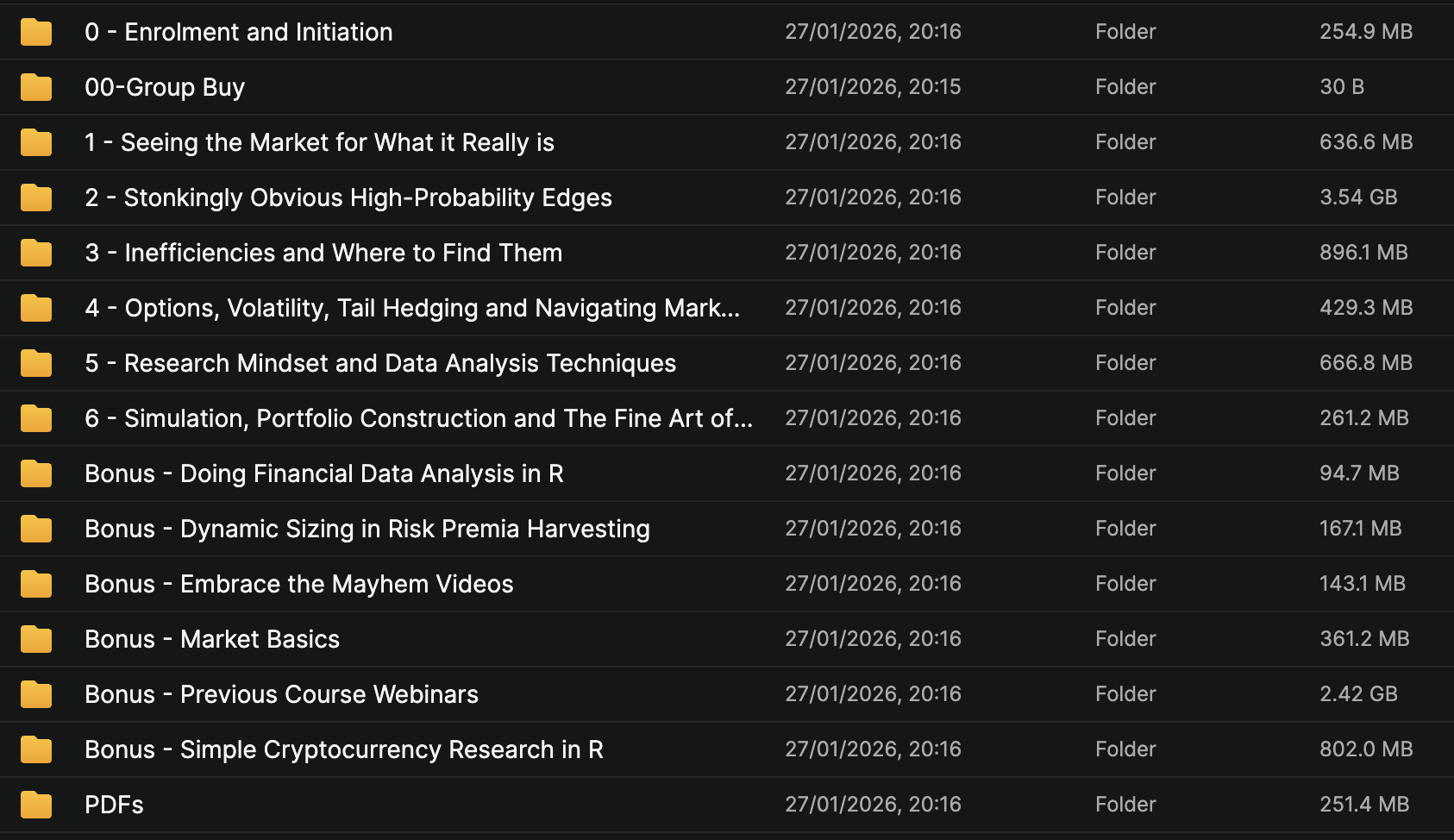Image resolution: width=1454 pixels, height=840 pixels.
Task: Click the 00-Group Buy folder icon
Action: (x=36, y=87)
